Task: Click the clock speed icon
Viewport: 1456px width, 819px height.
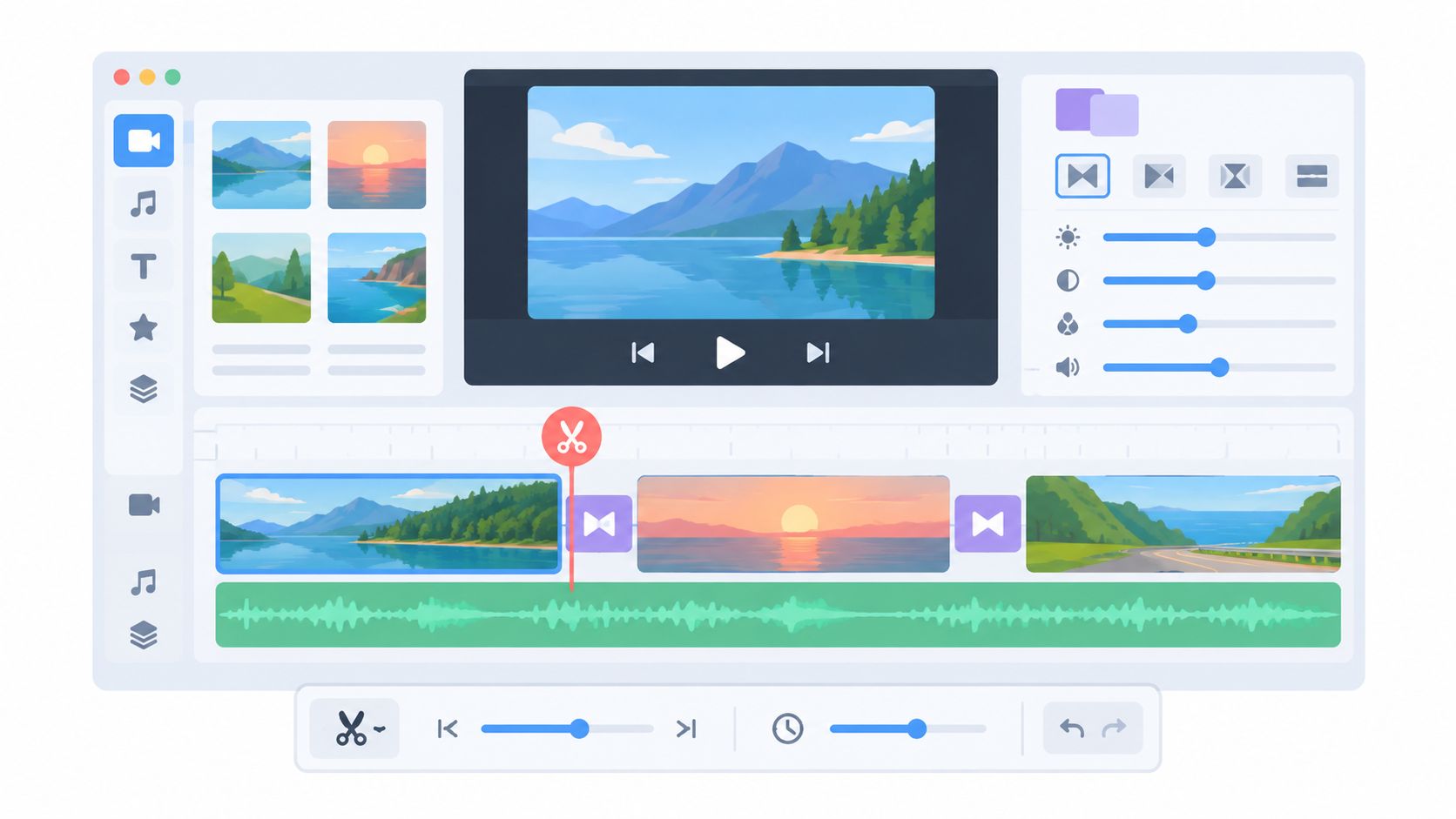Action: pos(787,728)
